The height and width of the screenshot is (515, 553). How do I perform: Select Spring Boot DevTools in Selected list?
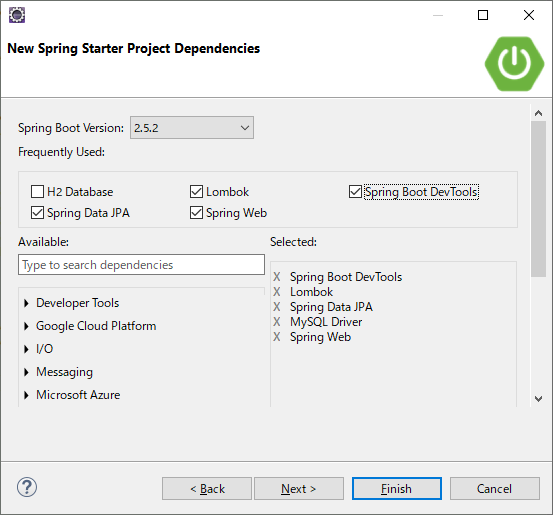point(346,277)
